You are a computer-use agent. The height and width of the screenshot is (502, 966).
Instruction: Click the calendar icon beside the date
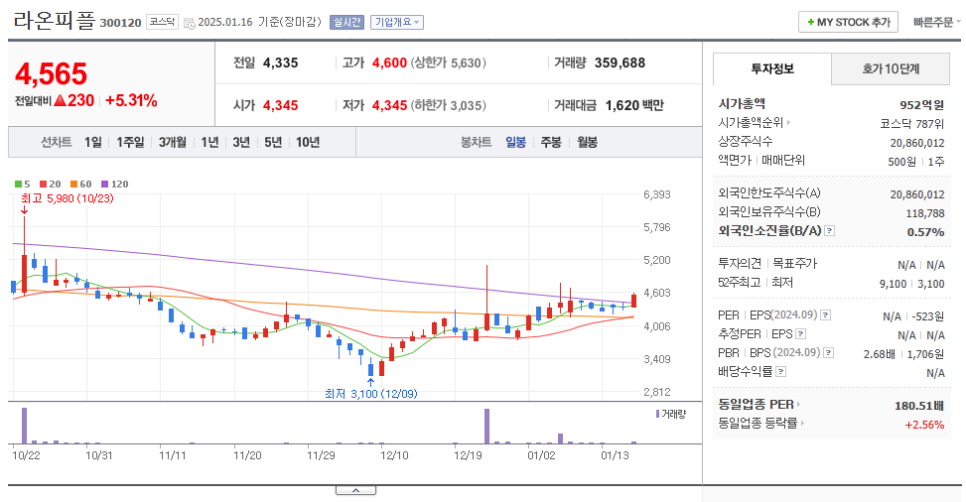(188, 22)
